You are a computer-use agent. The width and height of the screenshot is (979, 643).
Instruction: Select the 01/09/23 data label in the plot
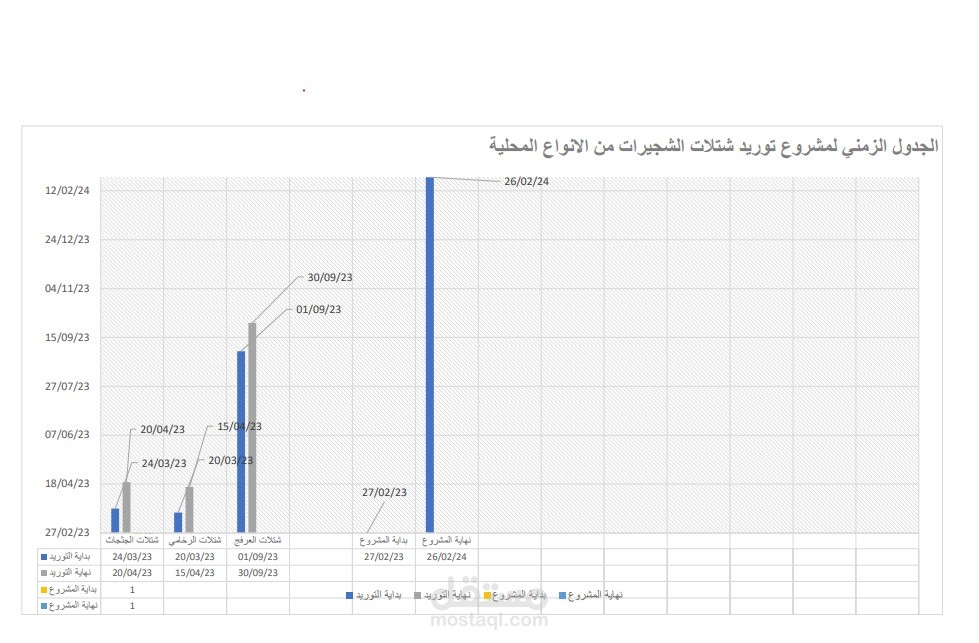318,310
